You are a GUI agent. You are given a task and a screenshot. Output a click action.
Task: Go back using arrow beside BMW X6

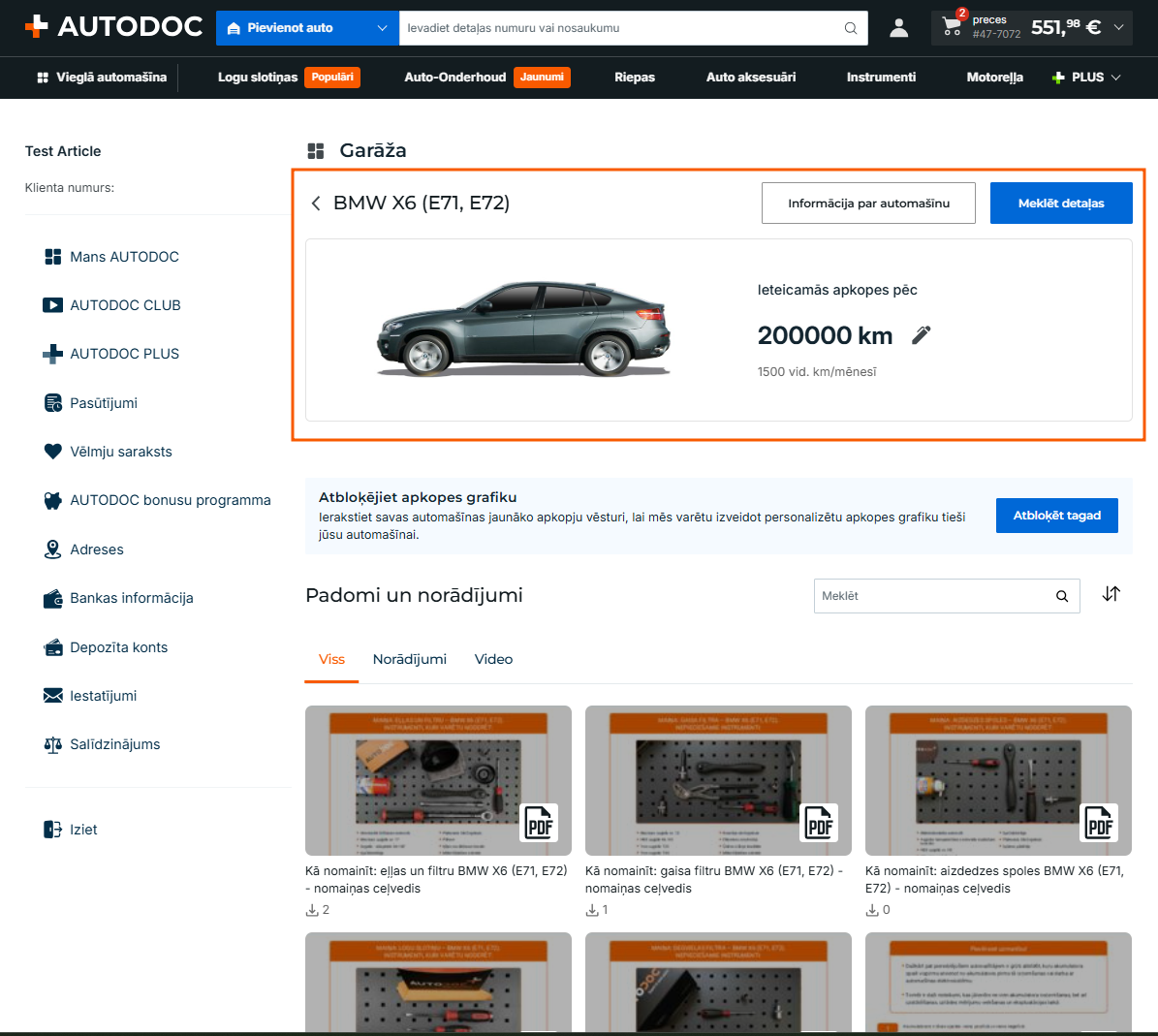pos(316,204)
